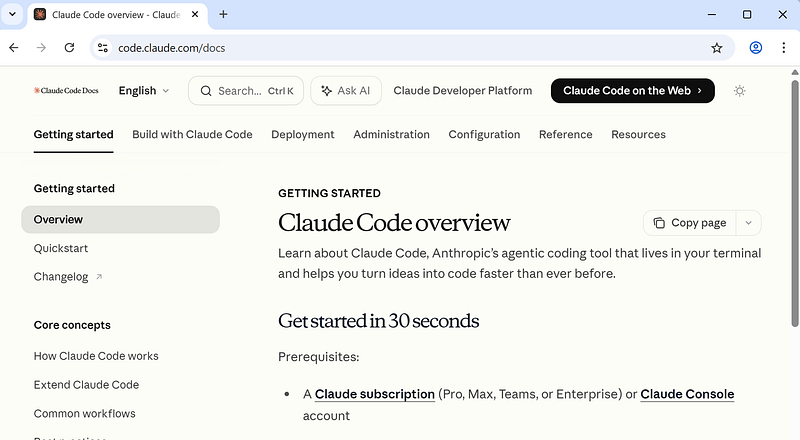Screen dimensions: 800x440
Task: Open the tab search dropdown arrow
Action: pyautogui.click(x=13, y=14)
